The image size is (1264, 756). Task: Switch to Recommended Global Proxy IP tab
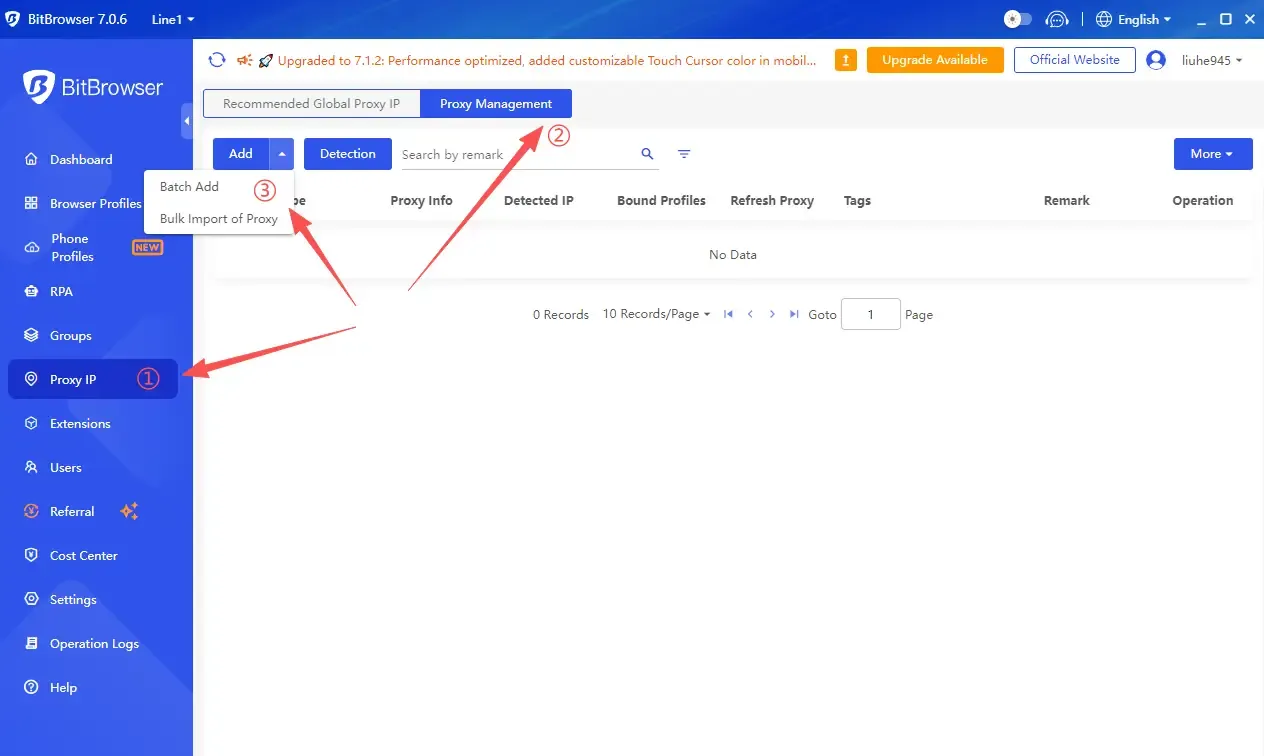[x=311, y=104]
